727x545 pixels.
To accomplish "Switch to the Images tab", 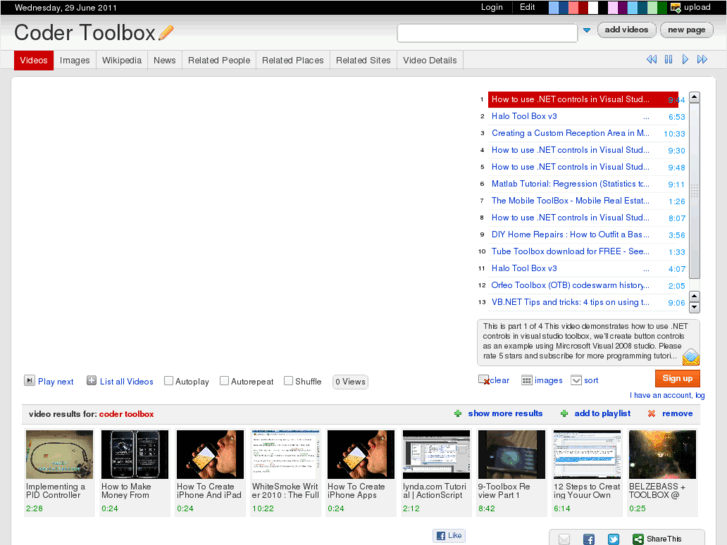I will [75, 60].
